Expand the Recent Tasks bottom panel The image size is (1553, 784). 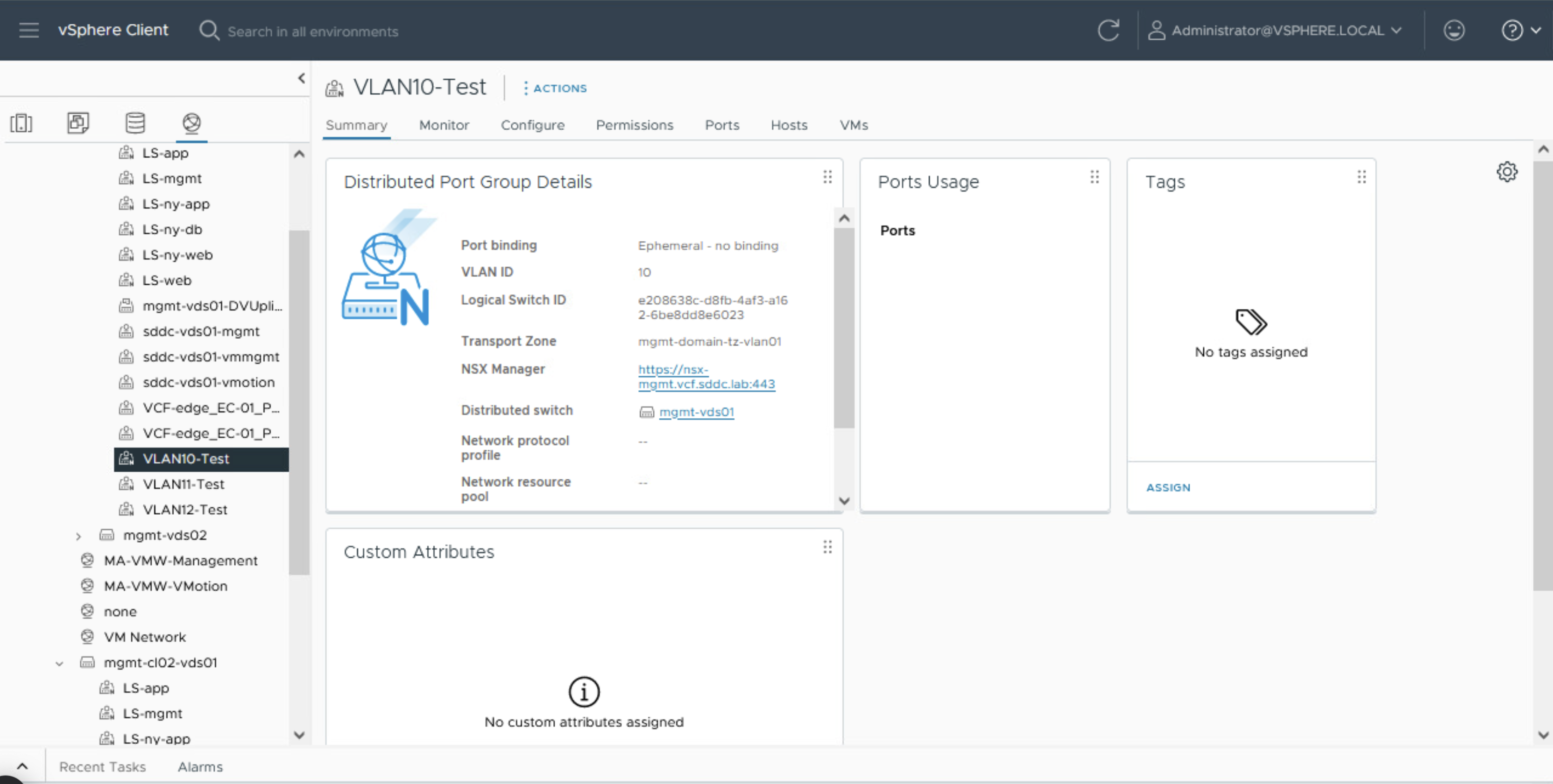pyautogui.click(x=22, y=767)
